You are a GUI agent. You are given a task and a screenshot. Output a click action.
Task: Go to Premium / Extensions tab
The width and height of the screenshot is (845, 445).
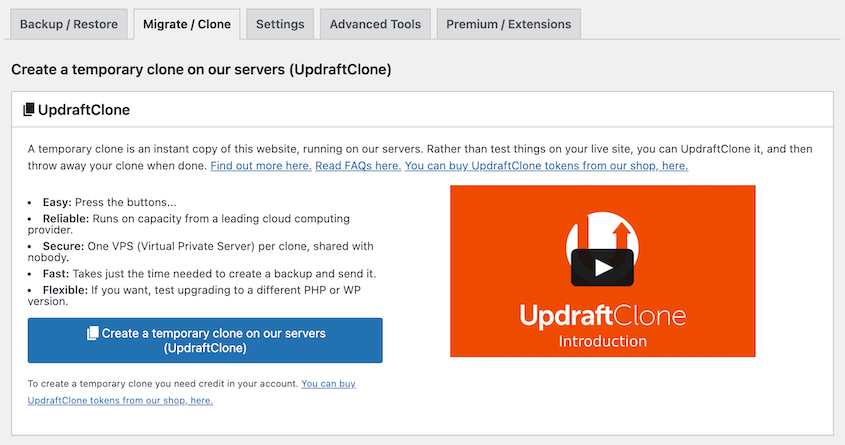coord(508,24)
